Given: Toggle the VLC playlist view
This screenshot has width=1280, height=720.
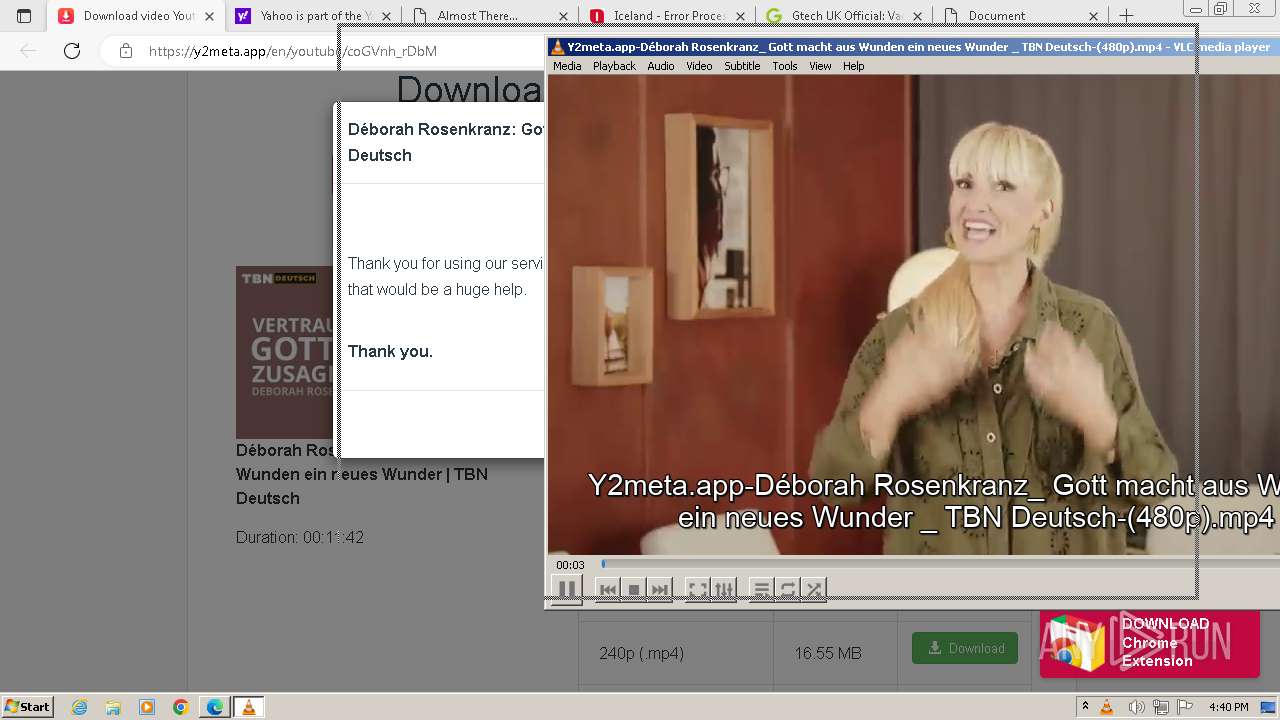Looking at the screenshot, I should 762,590.
